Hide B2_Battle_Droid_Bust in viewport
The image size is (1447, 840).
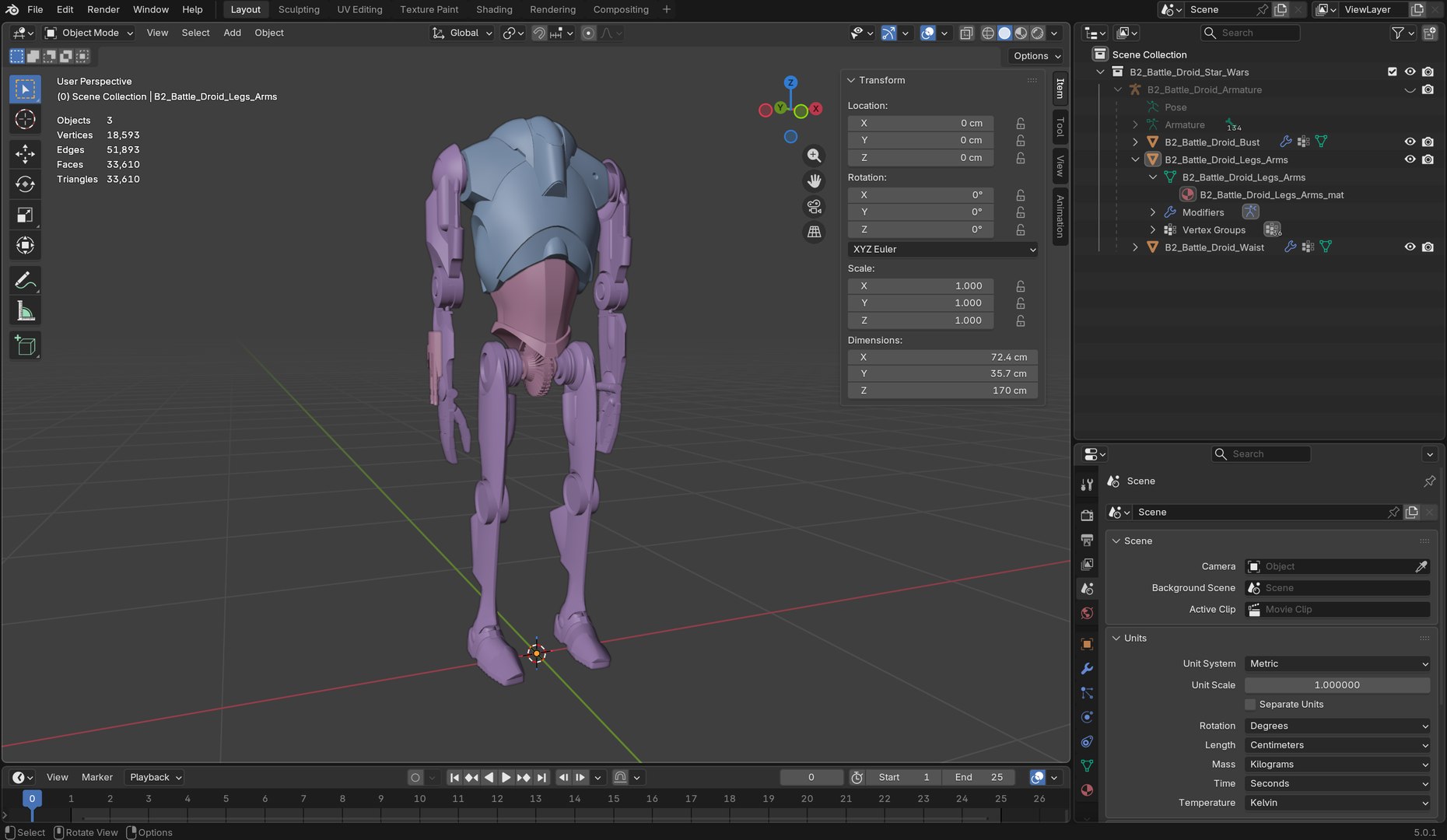point(1410,142)
